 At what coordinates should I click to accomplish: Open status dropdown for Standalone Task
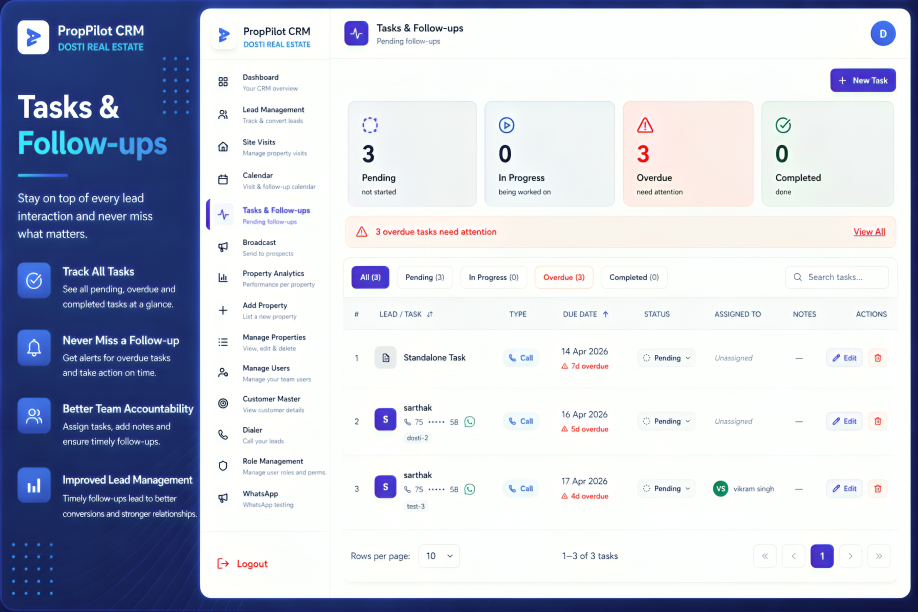(x=666, y=358)
